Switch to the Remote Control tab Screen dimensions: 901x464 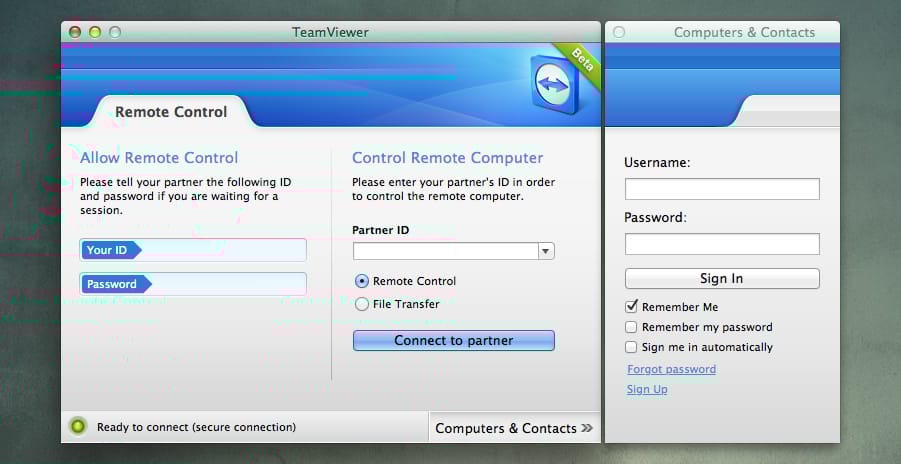171,112
